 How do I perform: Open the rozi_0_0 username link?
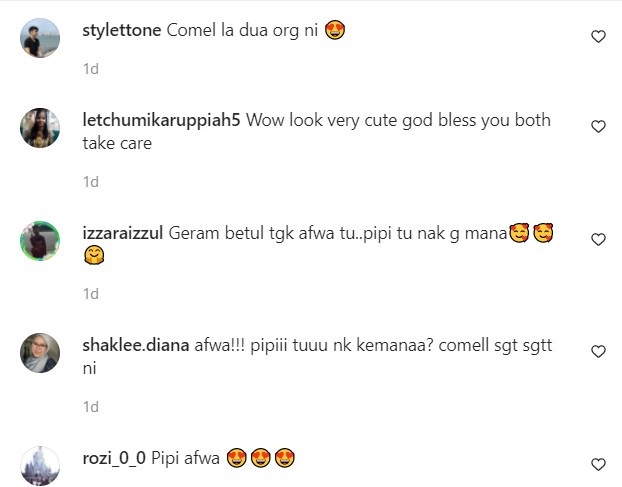click(x=114, y=458)
